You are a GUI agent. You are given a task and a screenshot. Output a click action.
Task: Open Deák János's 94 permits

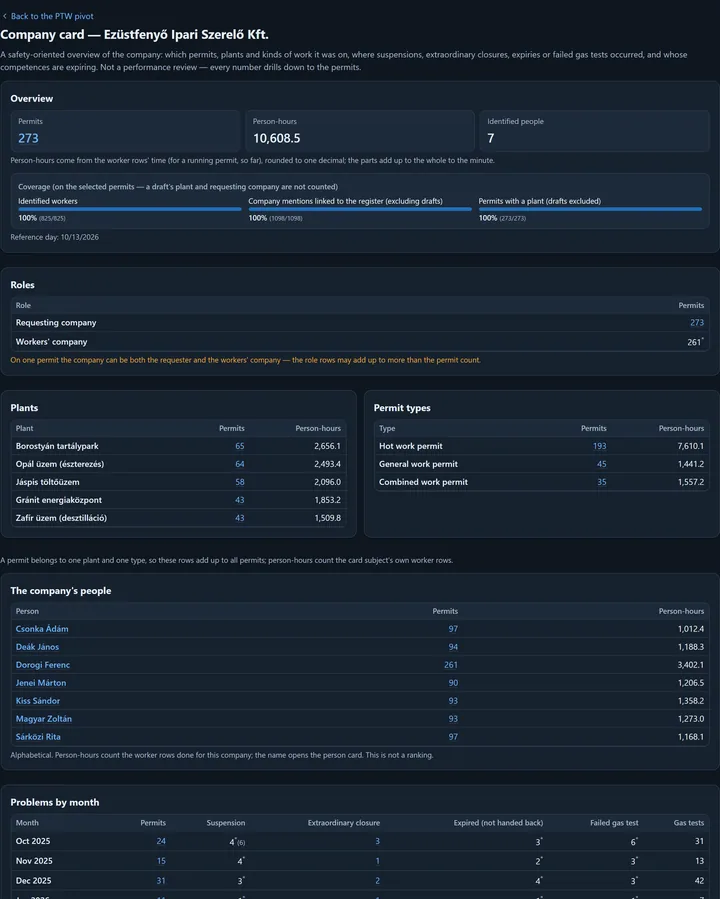click(x=453, y=647)
